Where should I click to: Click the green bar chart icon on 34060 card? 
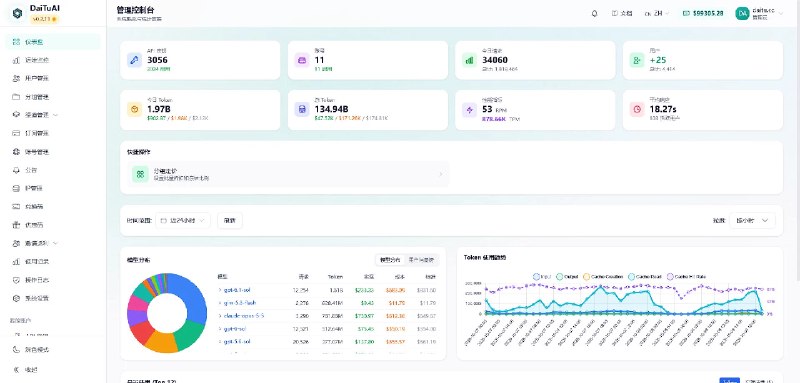[469, 60]
